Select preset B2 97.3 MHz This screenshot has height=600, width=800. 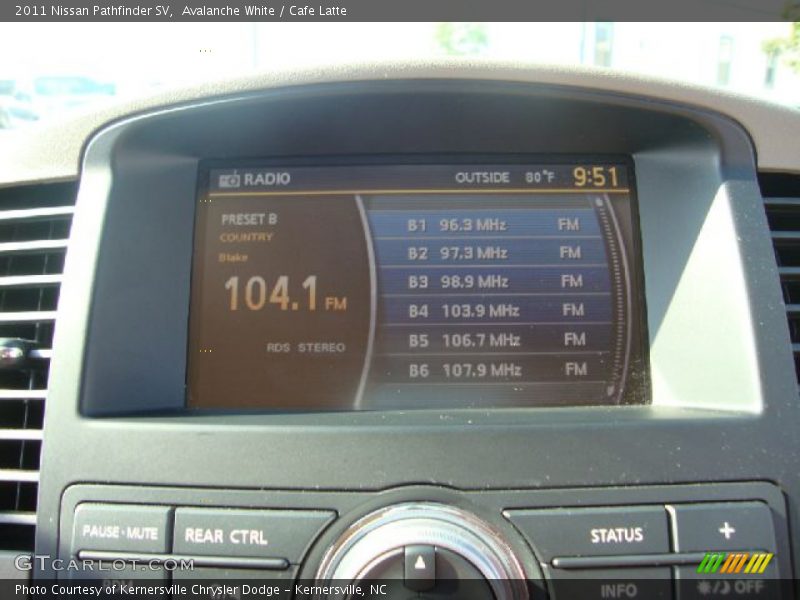point(489,253)
